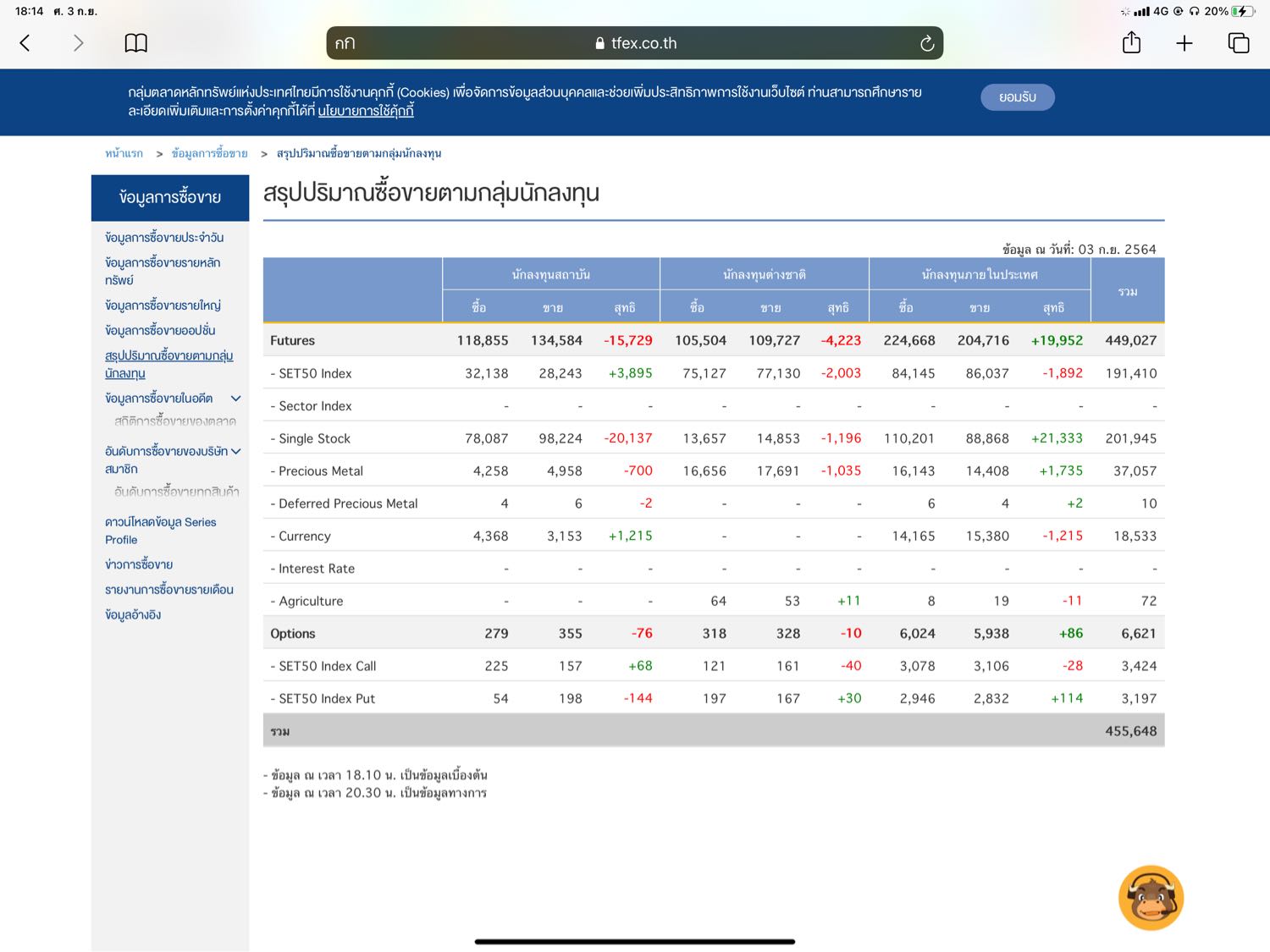Expand ข้อมูลการซื้อขายในอดีต chevron
Screen dimensions: 1270x952
pyautogui.click(x=236, y=399)
